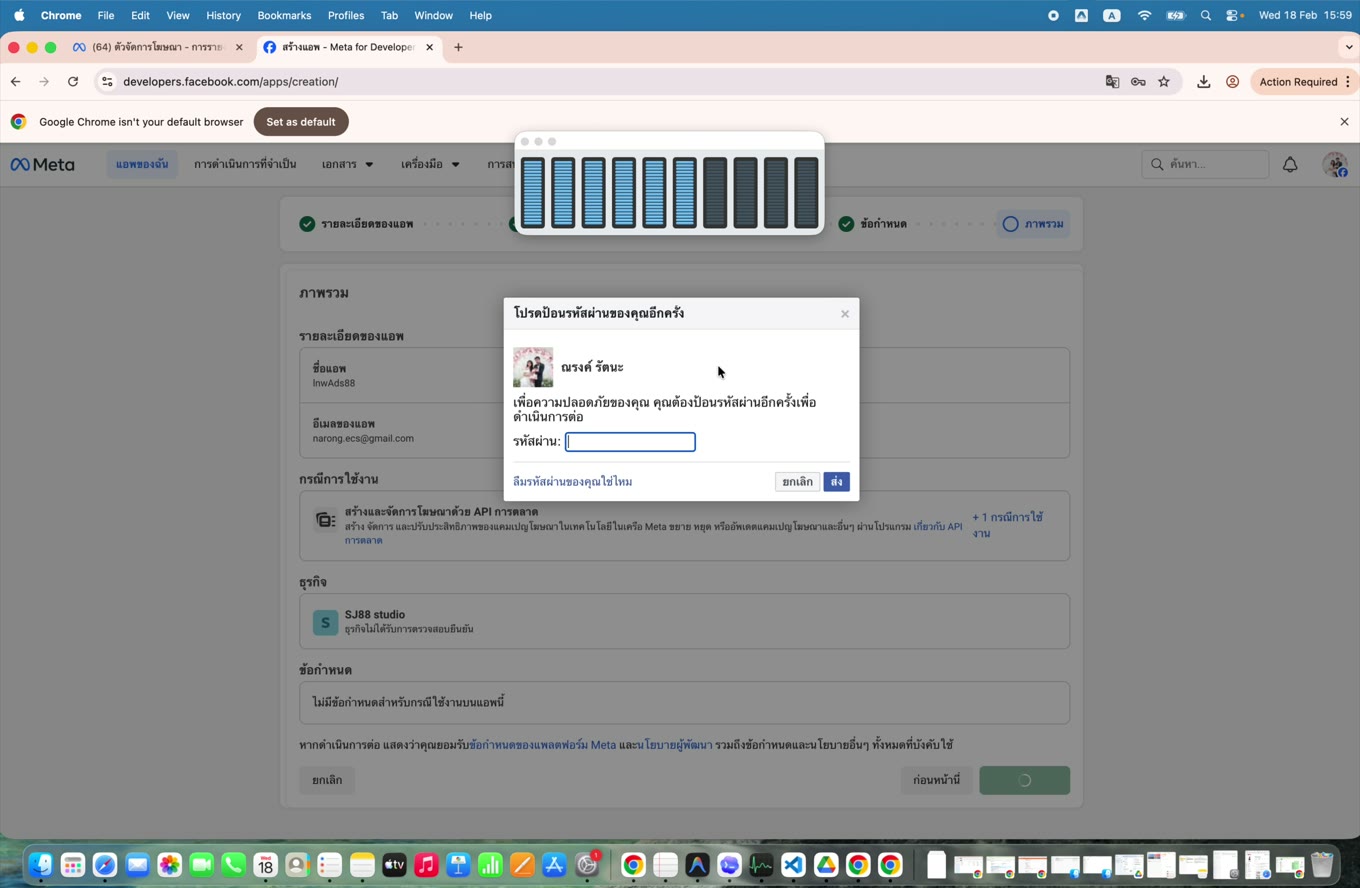Image resolution: width=1360 pixels, height=888 pixels.
Task: Expand the เอกสาร dropdown menu
Action: click(347, 164)
